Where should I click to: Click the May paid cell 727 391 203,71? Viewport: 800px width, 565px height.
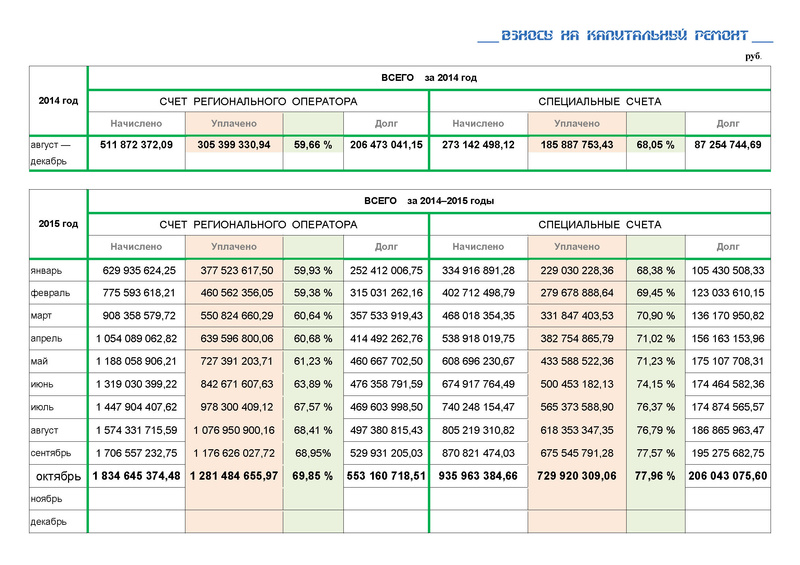point(233,361)
